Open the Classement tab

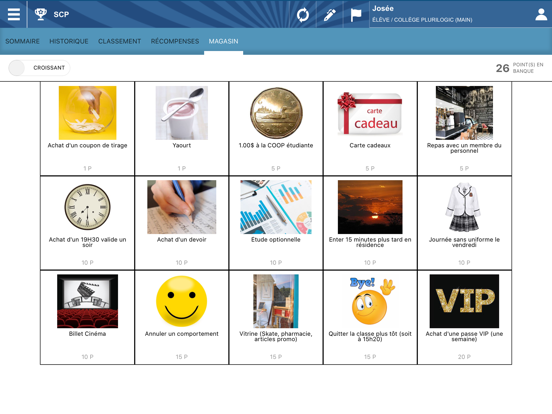click(119, 42)
